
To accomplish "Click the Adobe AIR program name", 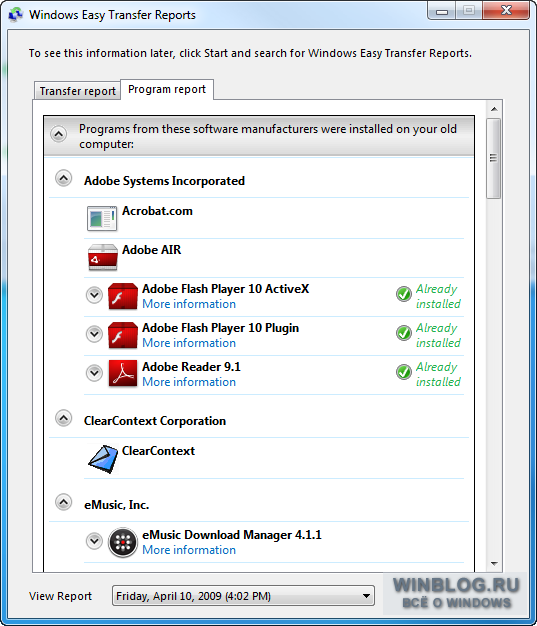I will pos(152,250).
